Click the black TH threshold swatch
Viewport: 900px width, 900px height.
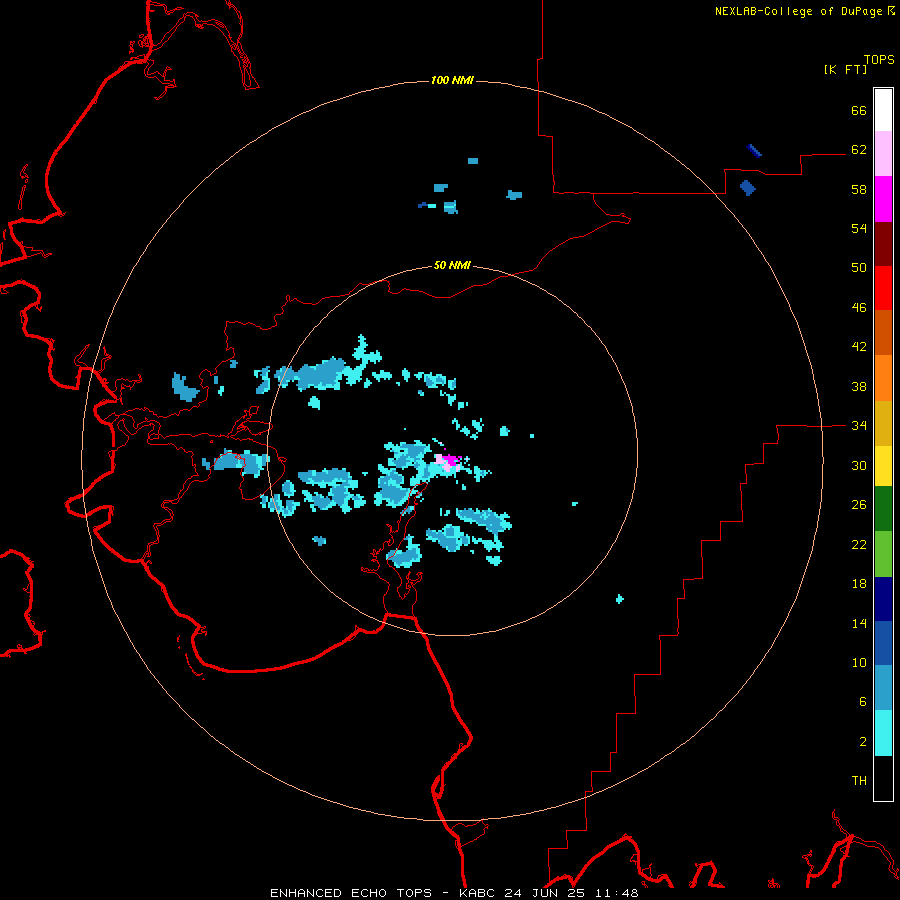(x=883, y=778)
